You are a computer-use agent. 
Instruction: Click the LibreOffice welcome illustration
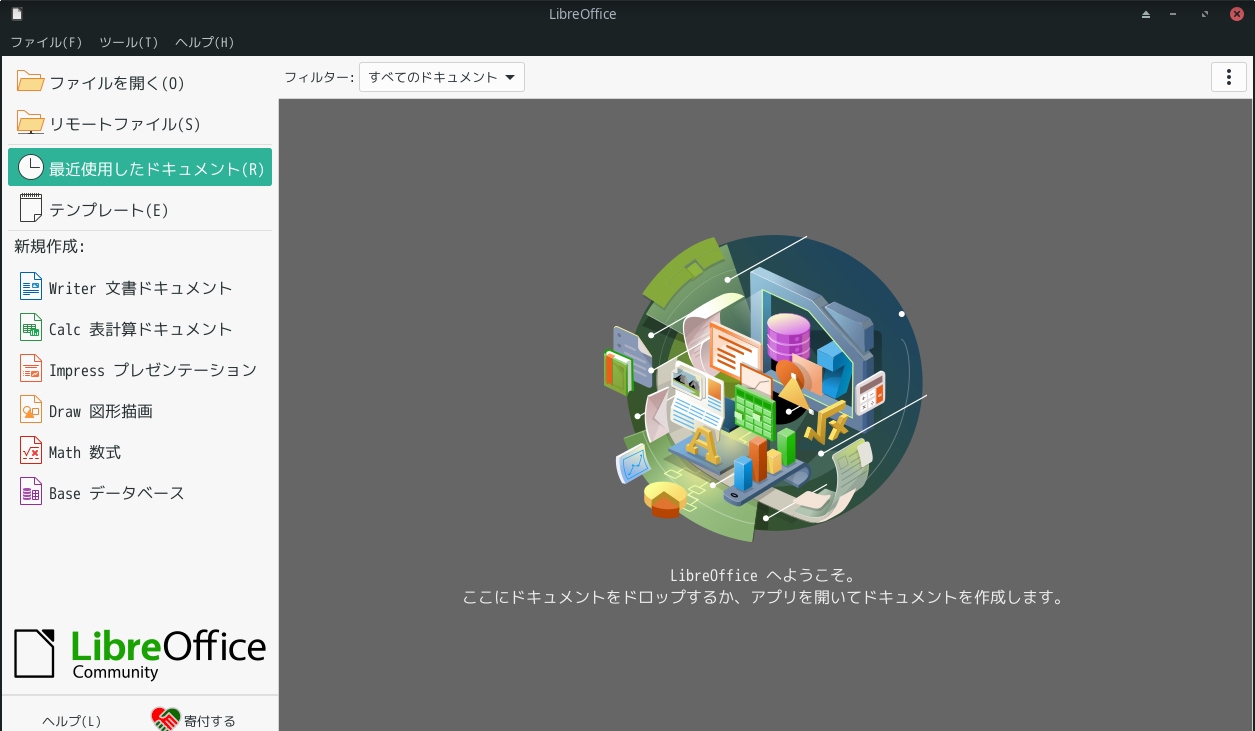tap(765, 380)
